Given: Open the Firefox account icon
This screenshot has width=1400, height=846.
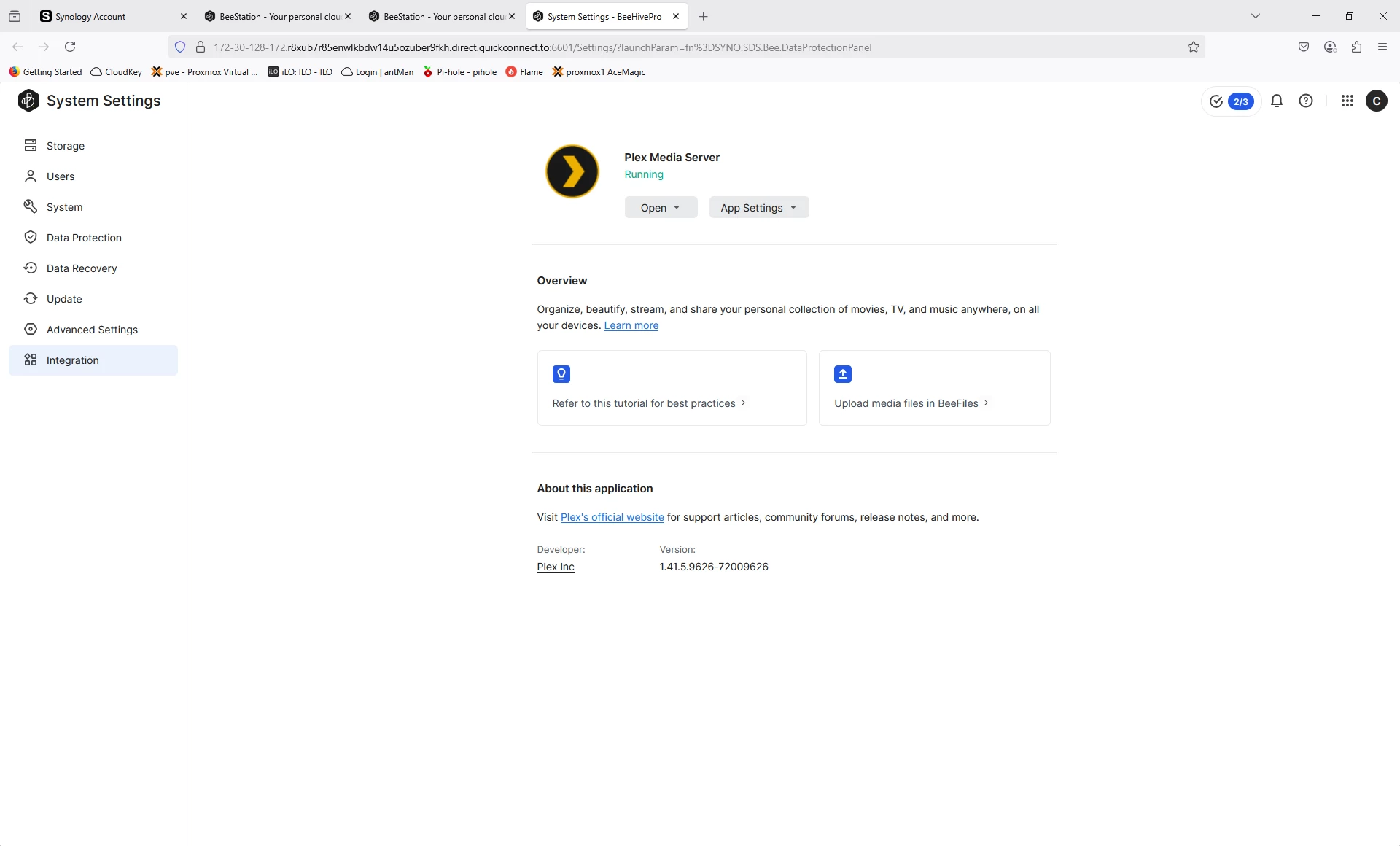Looking at the screenshot, I should tap(1330, 47).
